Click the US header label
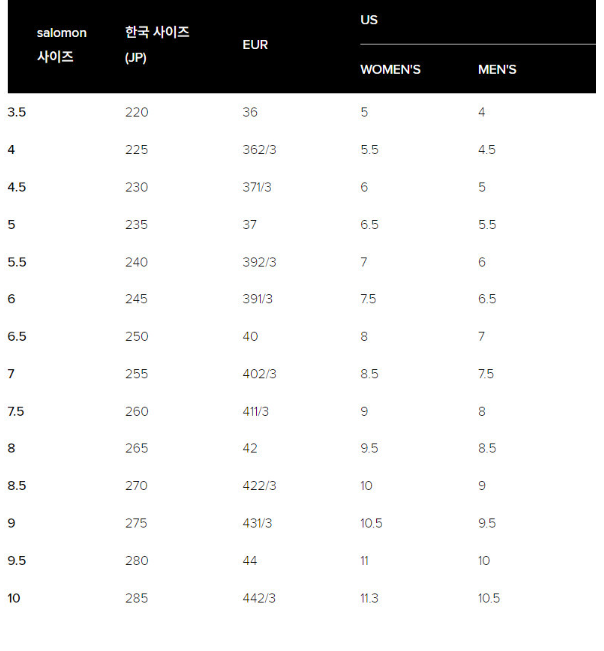 coord(369,20)
